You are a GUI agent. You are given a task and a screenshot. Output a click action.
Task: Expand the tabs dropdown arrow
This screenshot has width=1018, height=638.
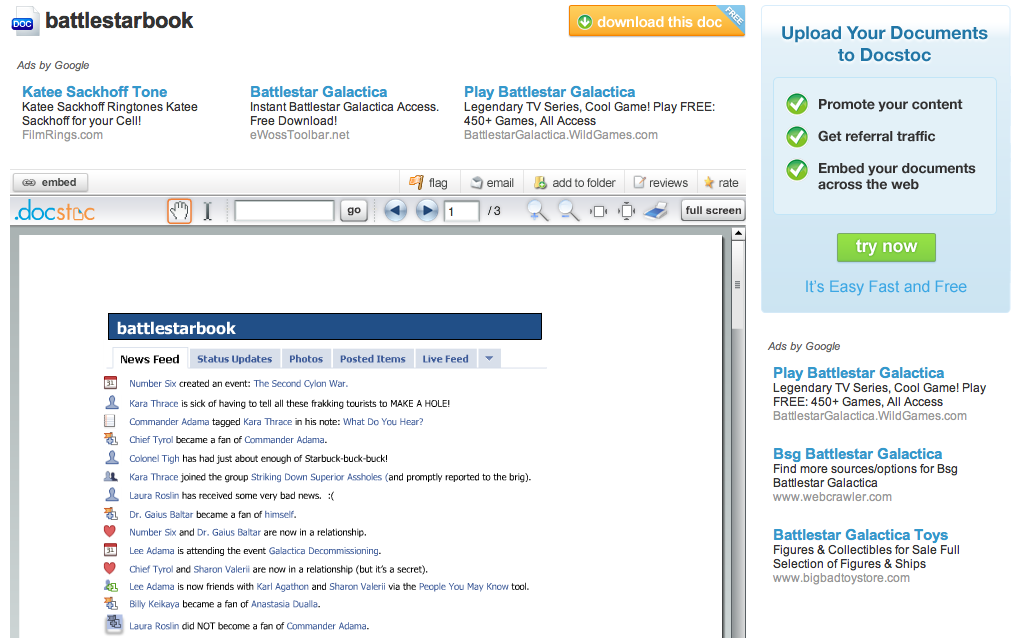490,358
